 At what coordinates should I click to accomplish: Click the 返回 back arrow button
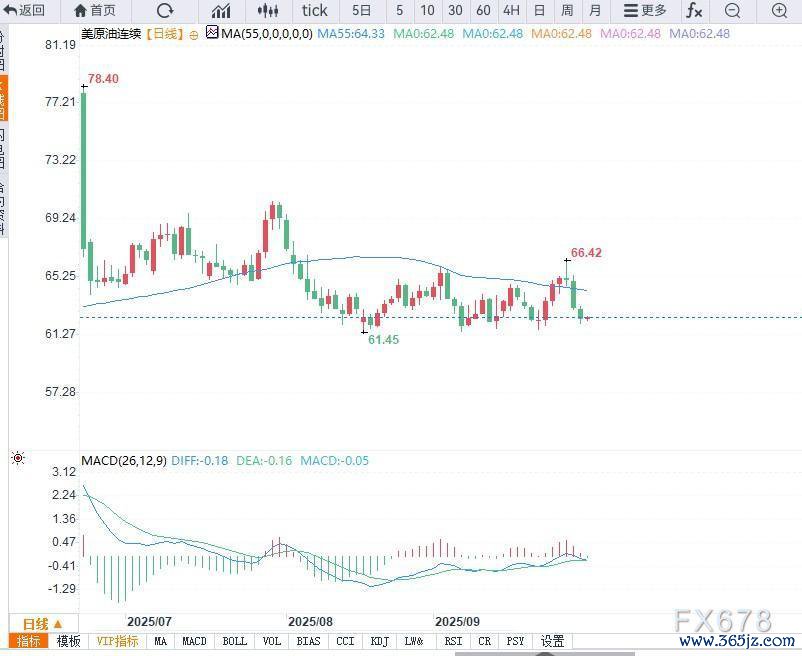click(24, 11)
